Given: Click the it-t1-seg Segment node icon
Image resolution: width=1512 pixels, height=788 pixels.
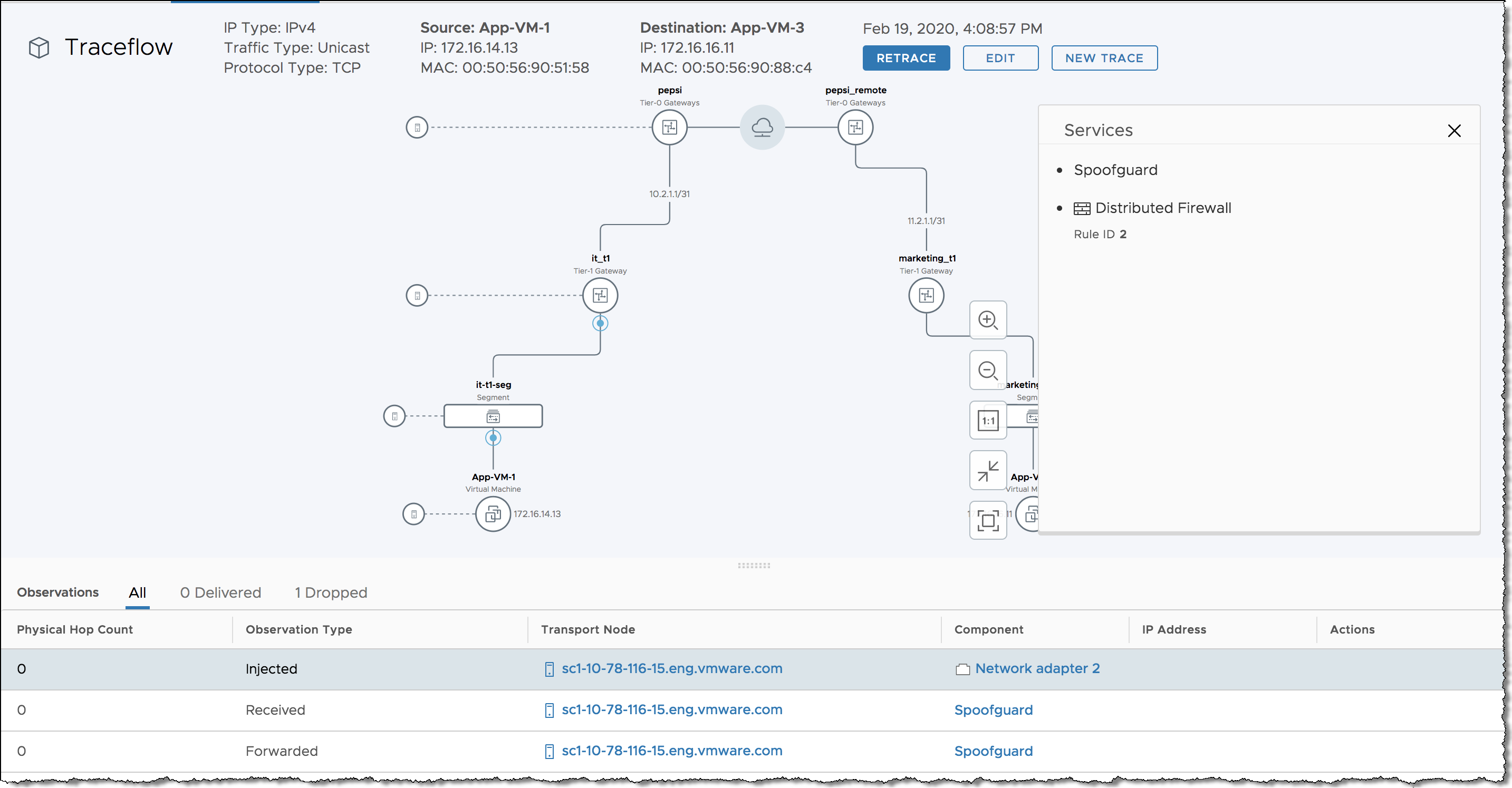Looking at the screenshot, I should click(x=492, y=417).
